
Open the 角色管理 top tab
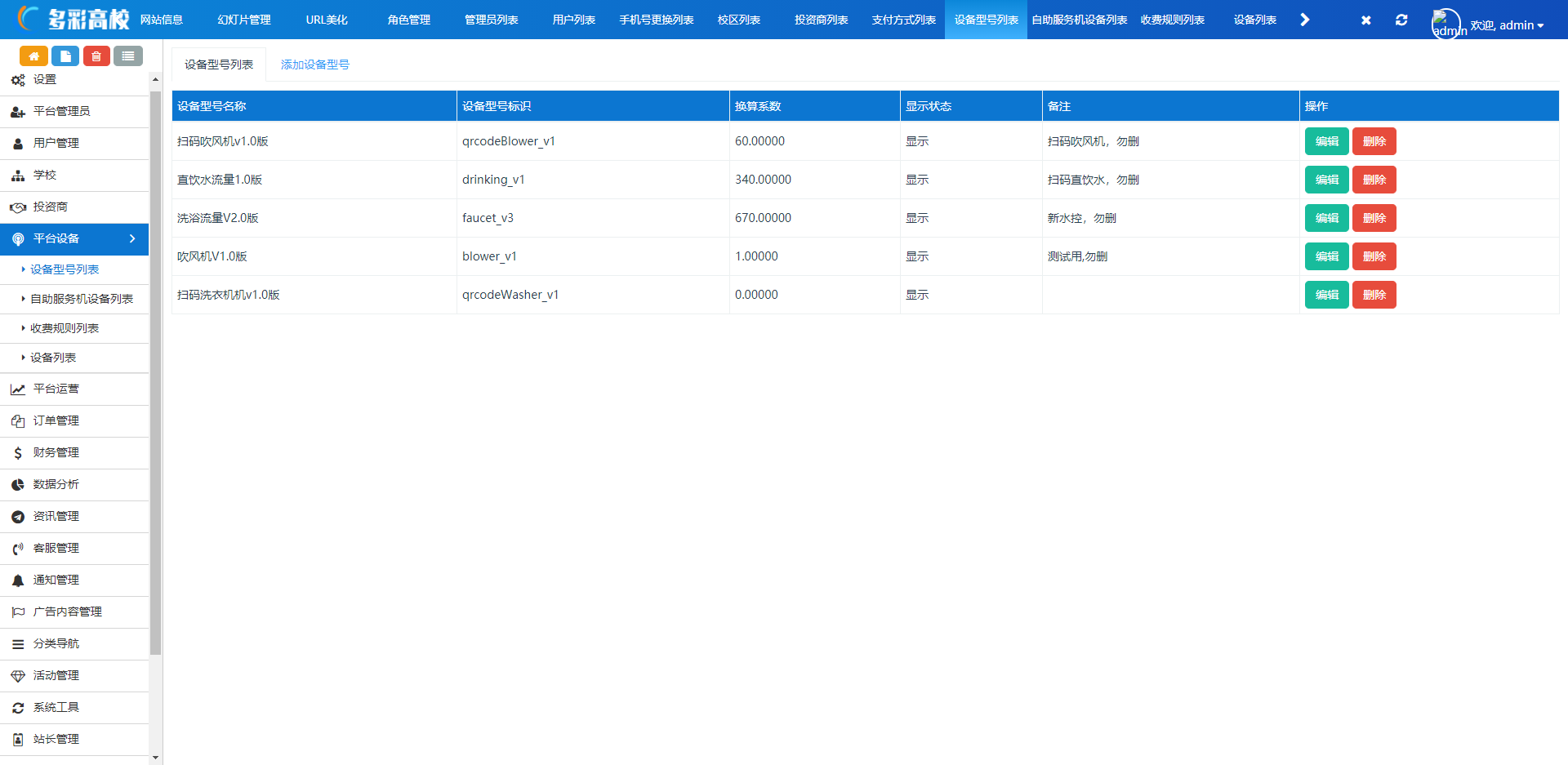pyautogui.click(x=409, y=20)
